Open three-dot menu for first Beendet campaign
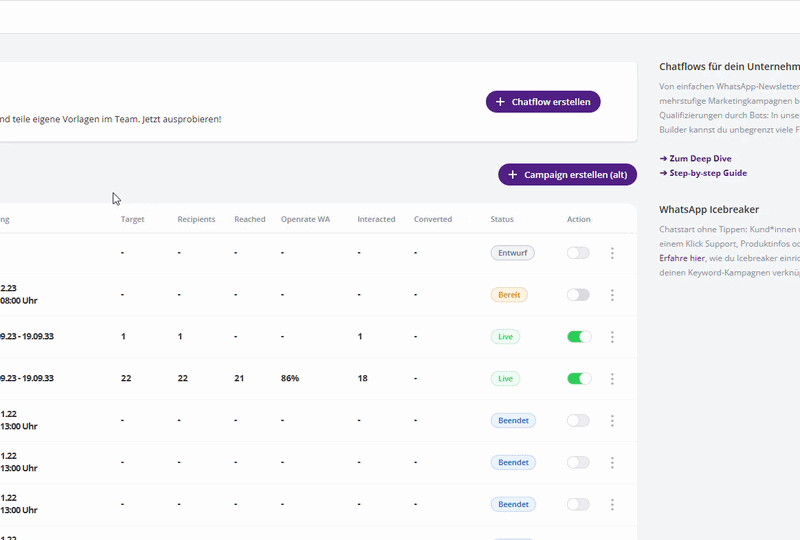Screen dimensions: 800x540 click(x=612, y=421)
